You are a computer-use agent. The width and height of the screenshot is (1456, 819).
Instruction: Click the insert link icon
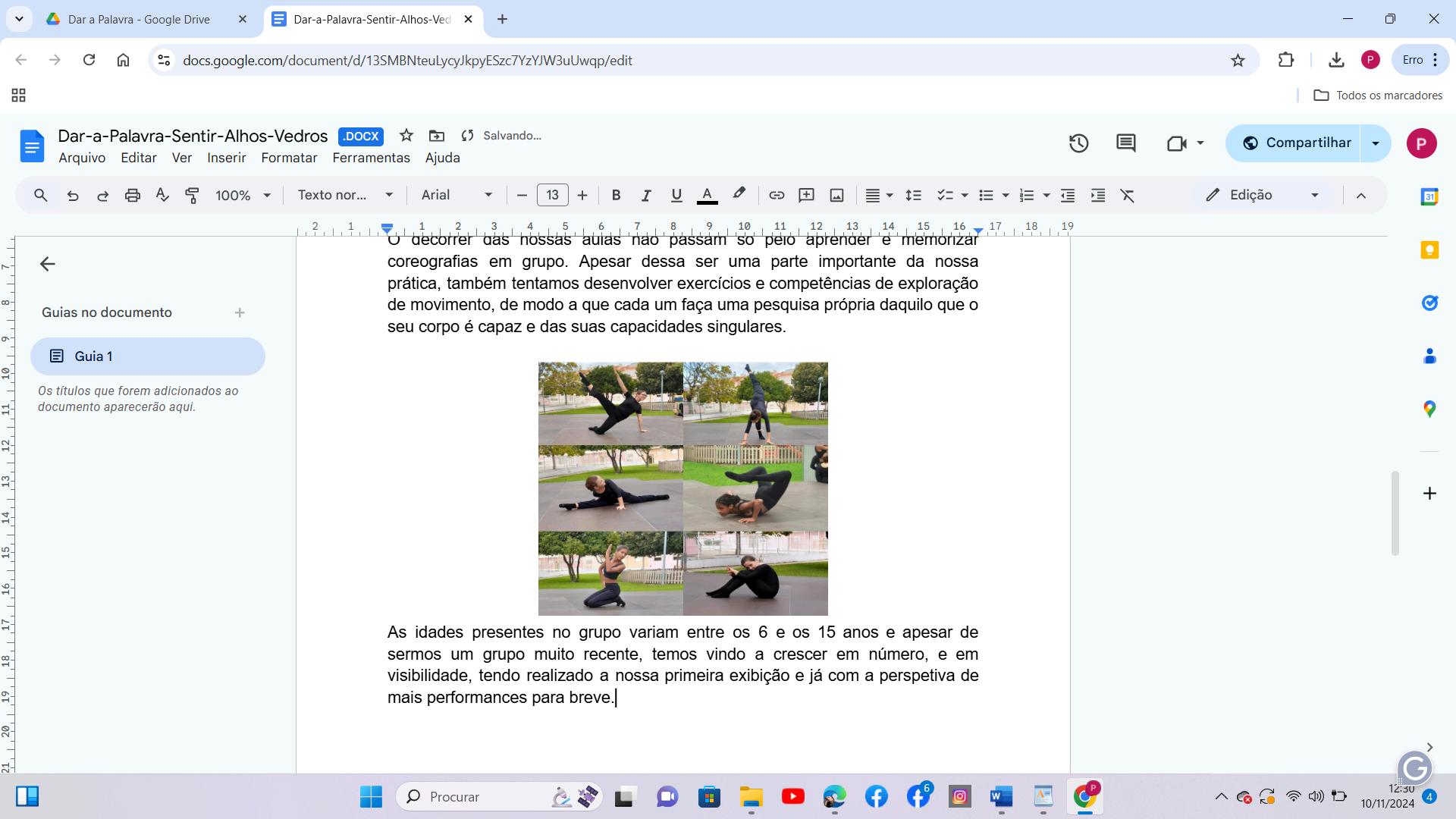[776, 196]
